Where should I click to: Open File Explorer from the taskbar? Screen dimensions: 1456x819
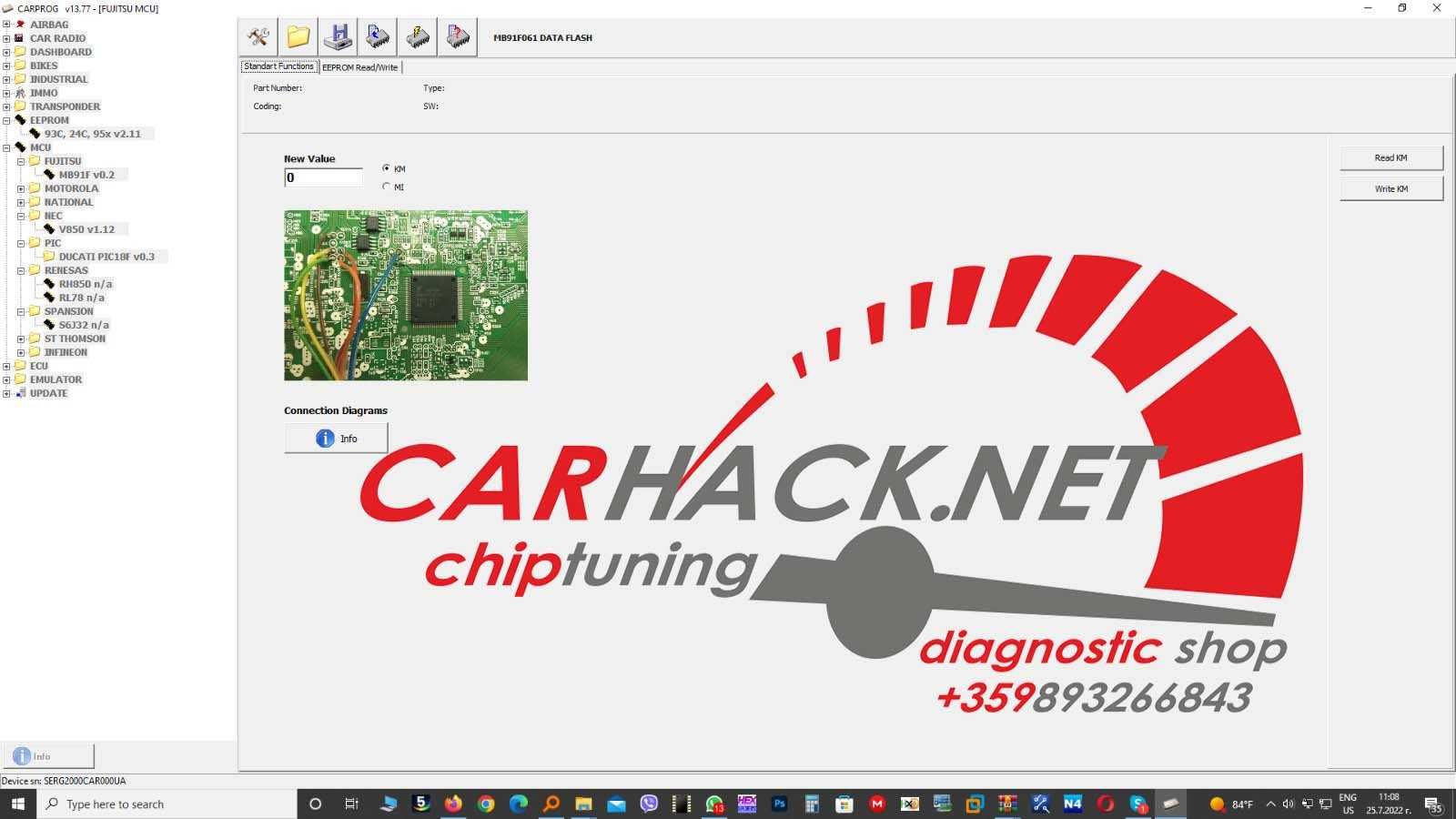coord(583,804)
